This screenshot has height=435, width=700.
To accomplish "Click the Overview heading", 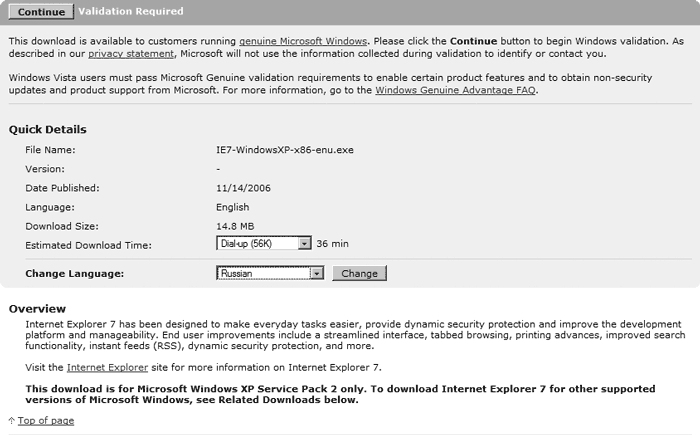I will (37, 309).
